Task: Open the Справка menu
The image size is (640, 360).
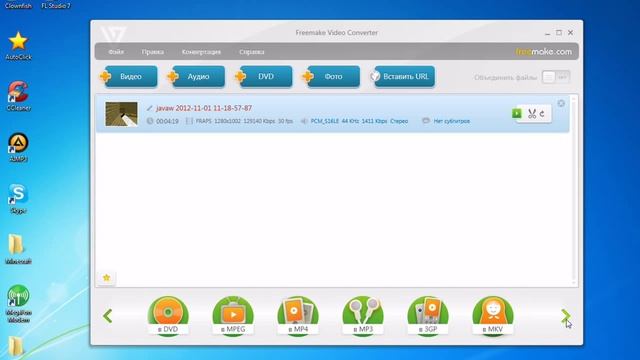Action: coord(251,52)
